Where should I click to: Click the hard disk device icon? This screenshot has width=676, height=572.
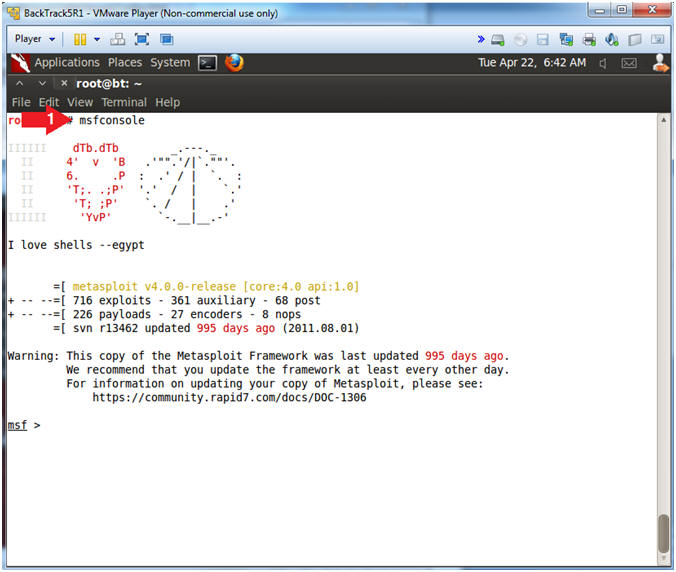[x=498, y=40]
